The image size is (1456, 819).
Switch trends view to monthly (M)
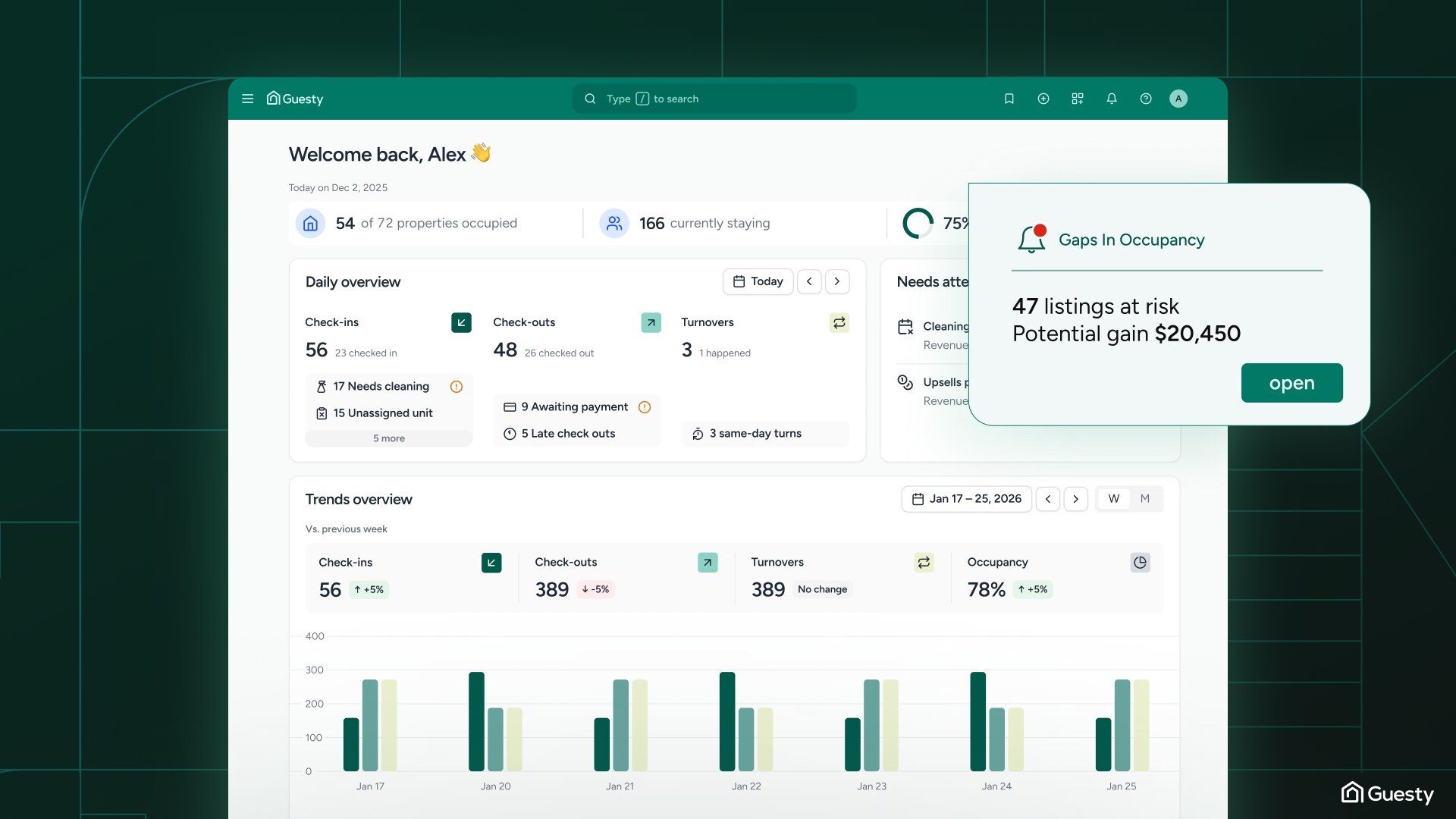point(1144,499)
